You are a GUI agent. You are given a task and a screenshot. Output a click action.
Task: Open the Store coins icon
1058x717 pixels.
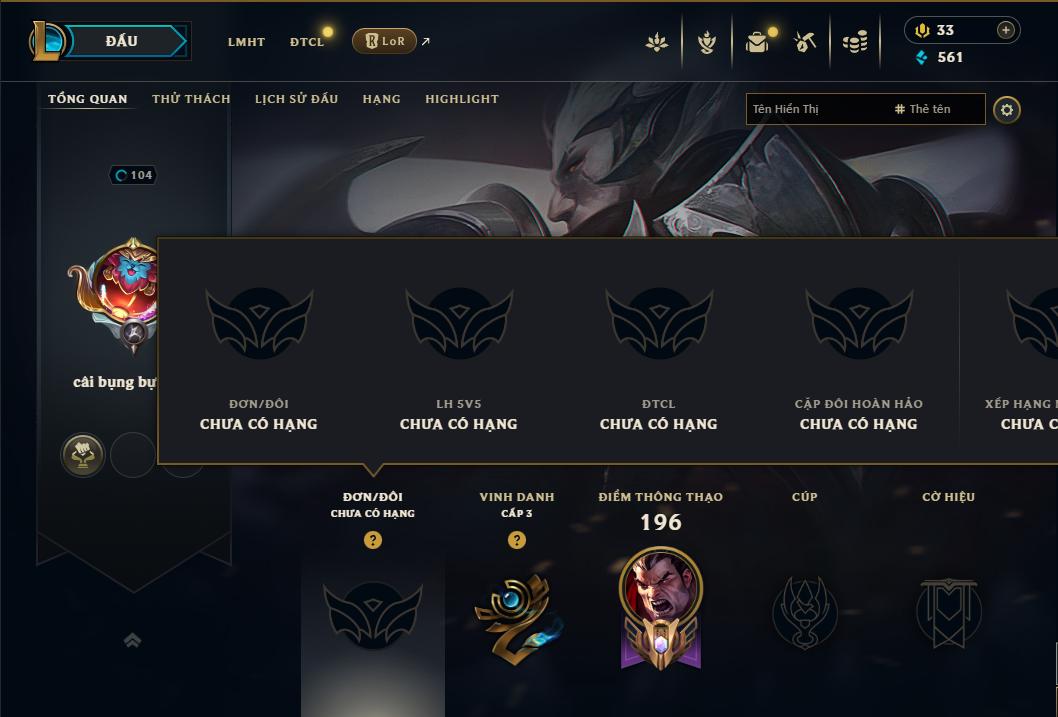coord(855,42)
